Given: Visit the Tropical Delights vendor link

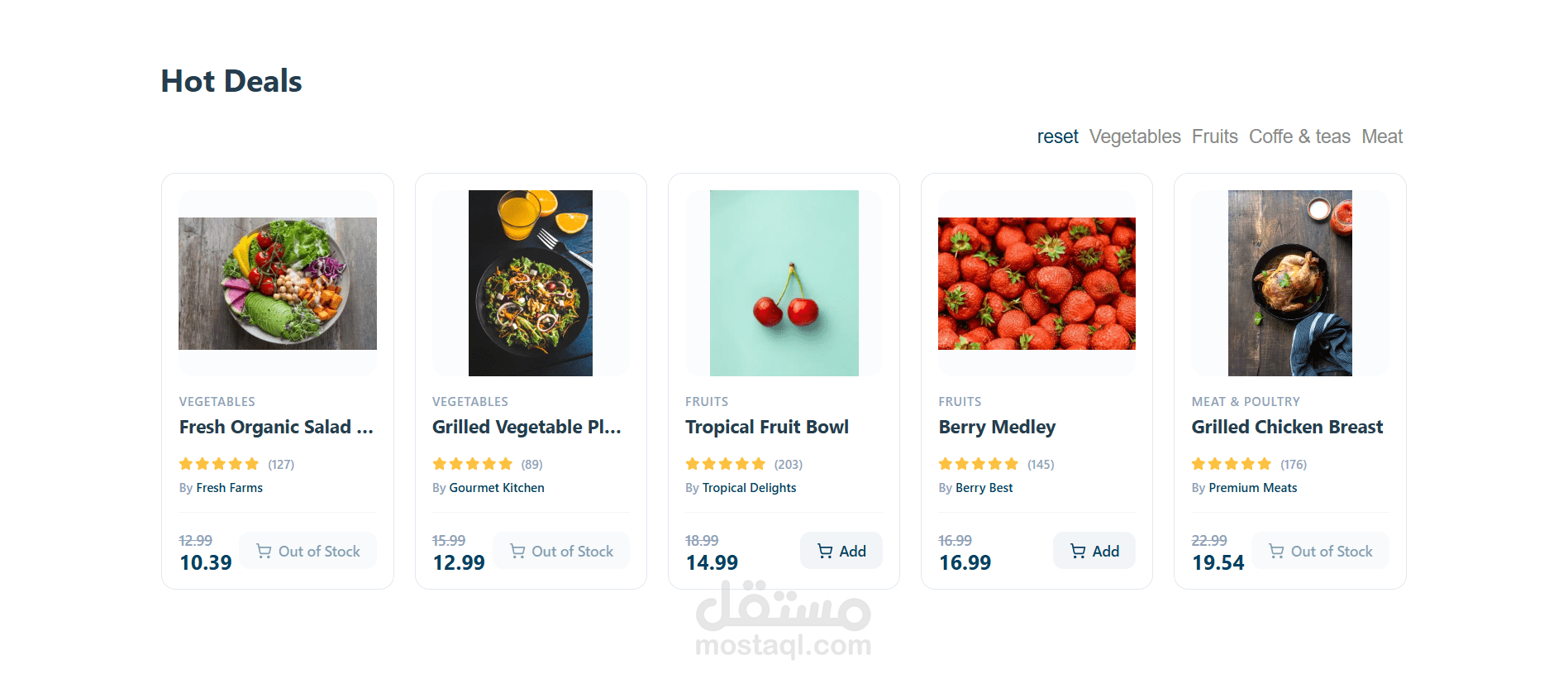Looking at the screenshot, I should point(749,488).
